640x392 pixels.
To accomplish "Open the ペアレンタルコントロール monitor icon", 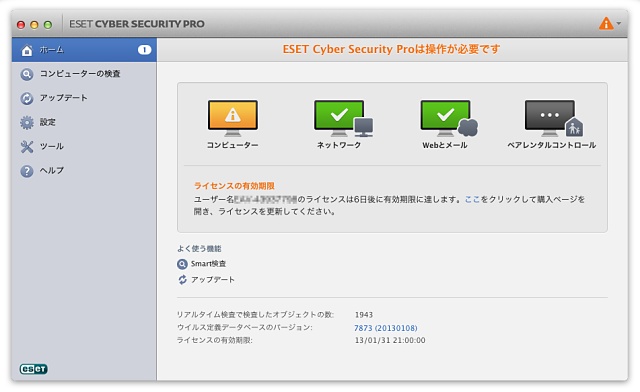I will (554, 118).
